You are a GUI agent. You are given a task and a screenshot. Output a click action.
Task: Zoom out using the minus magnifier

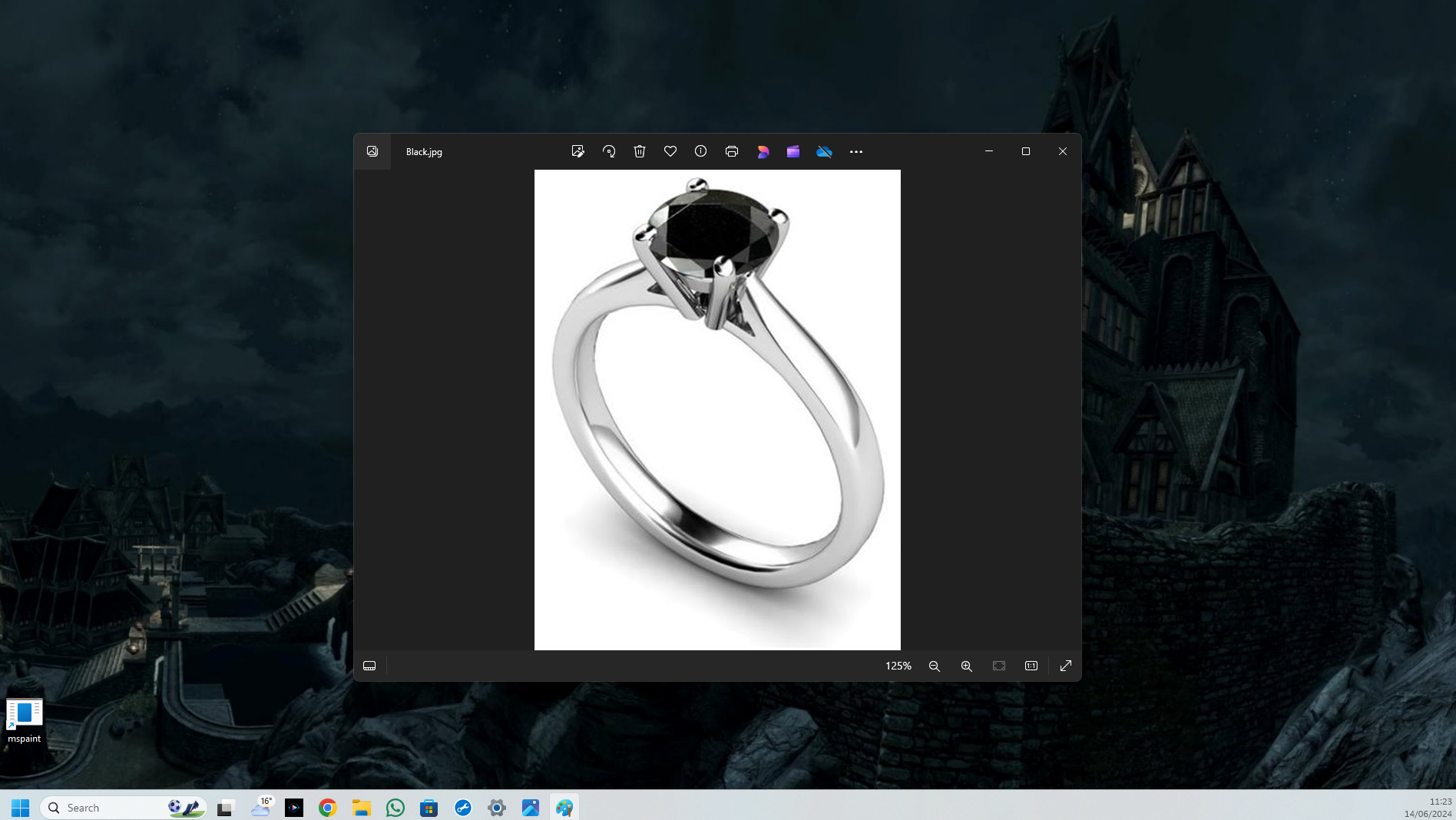click(x=935, y=666)
